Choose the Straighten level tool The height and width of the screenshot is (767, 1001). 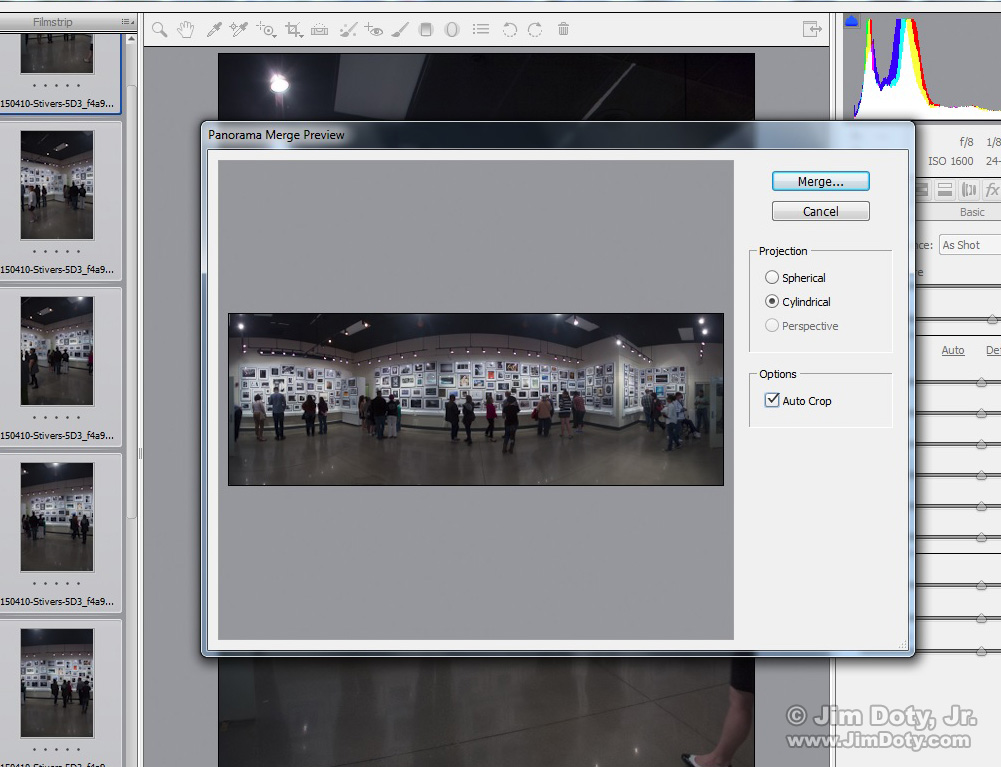click(x=319, y=29)
